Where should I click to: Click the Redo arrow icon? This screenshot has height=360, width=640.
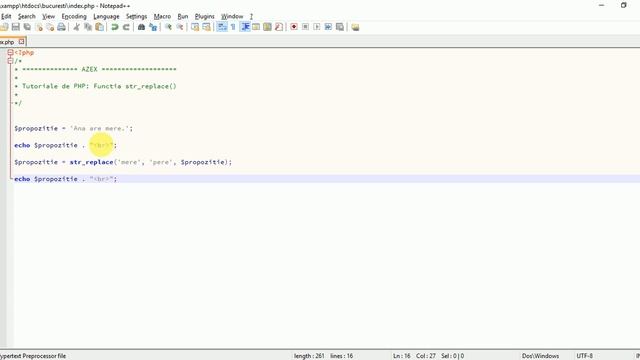pos(126,27)
